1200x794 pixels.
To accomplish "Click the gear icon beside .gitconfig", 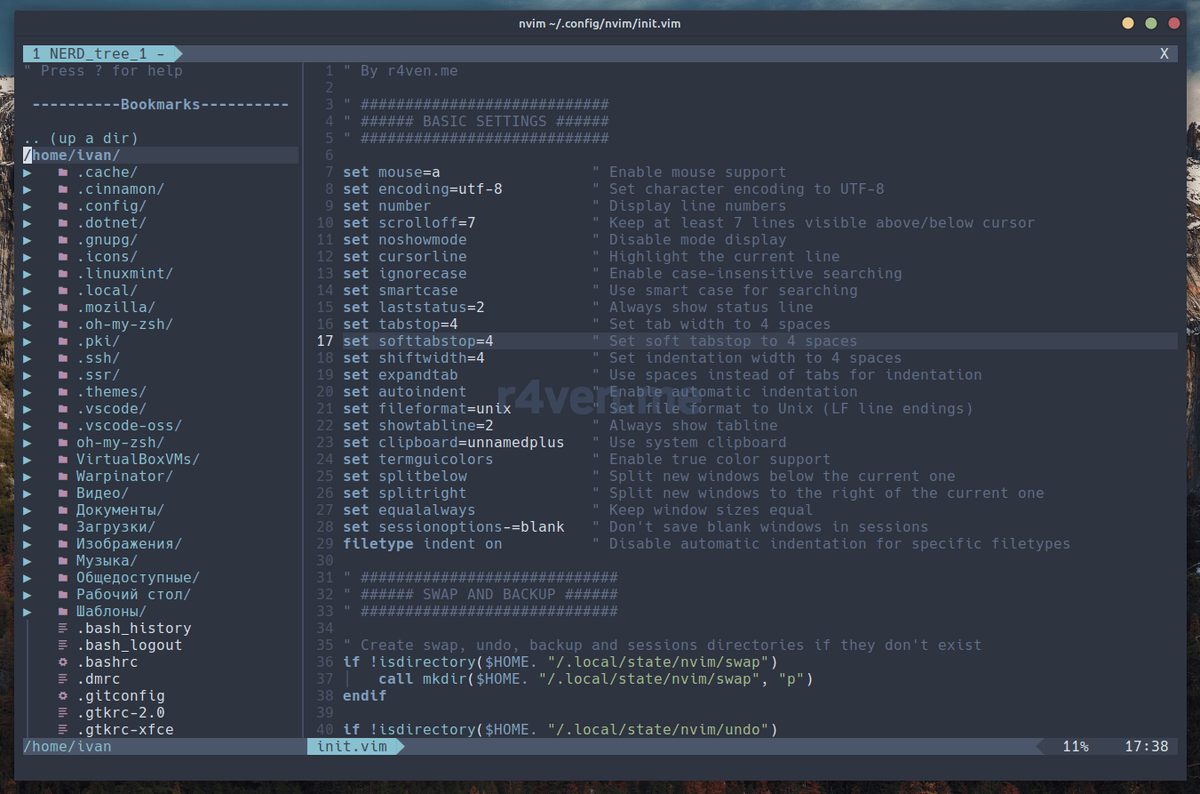I will coord(63,696).
